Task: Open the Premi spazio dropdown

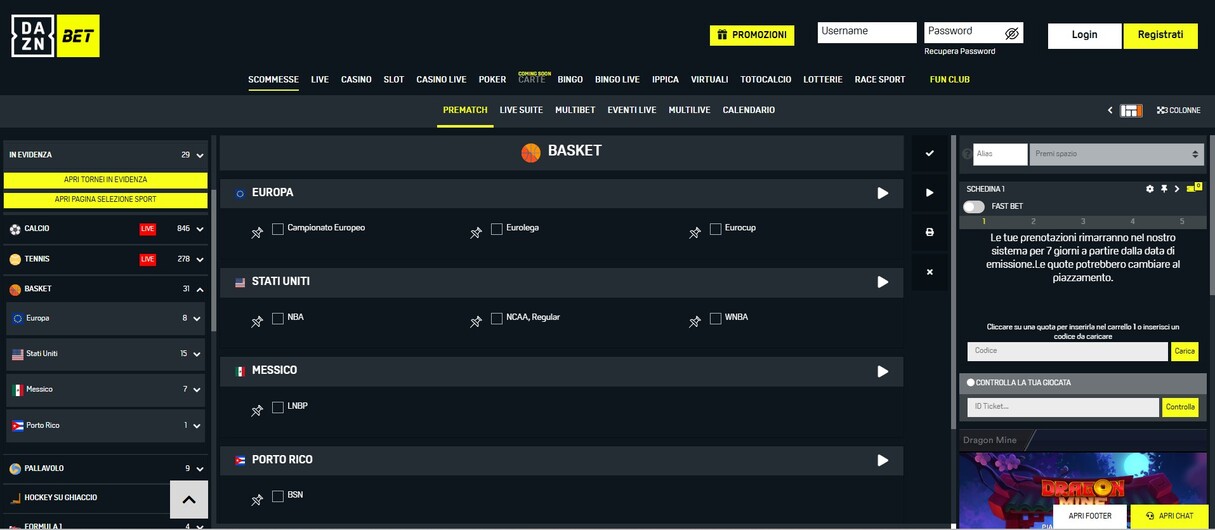Action: coord(1116,154)
